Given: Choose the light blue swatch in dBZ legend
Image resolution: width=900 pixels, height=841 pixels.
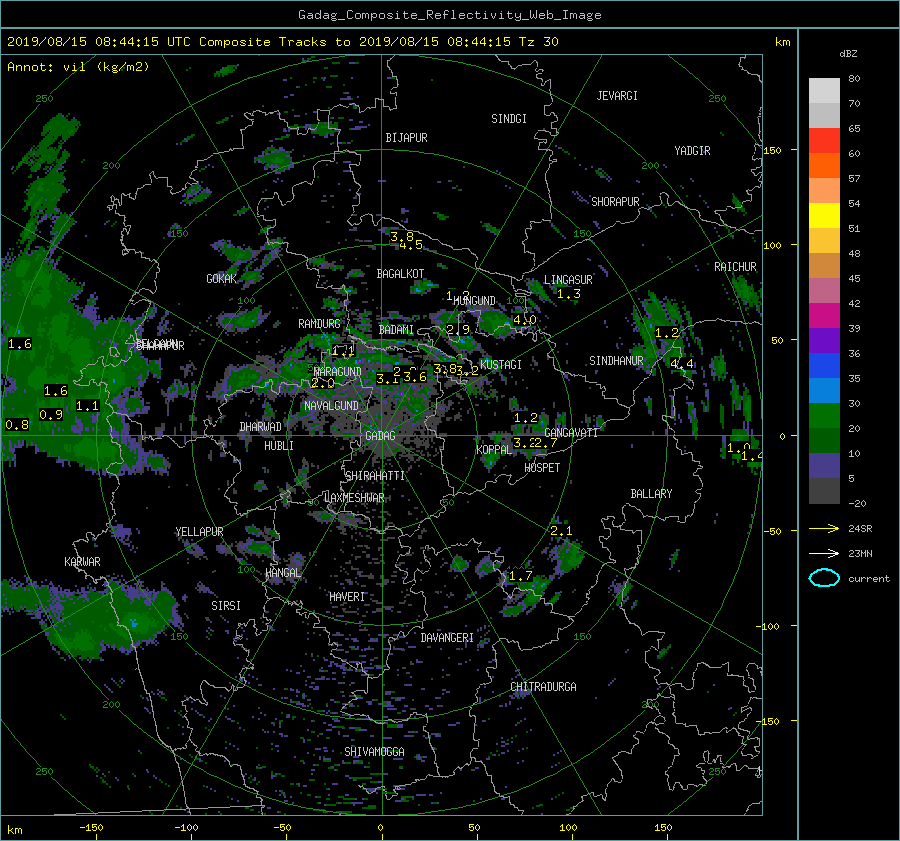Looking at the screenshot, I should point(824,390).
